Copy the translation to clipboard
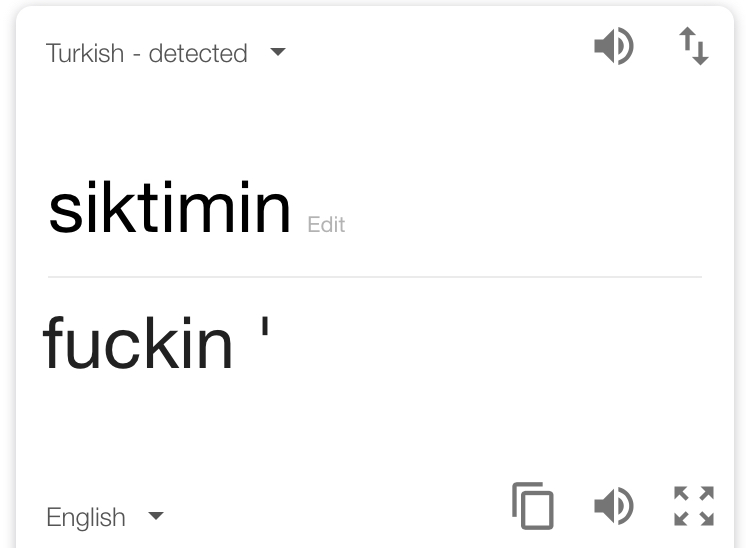746x548 pixels. 533,506
